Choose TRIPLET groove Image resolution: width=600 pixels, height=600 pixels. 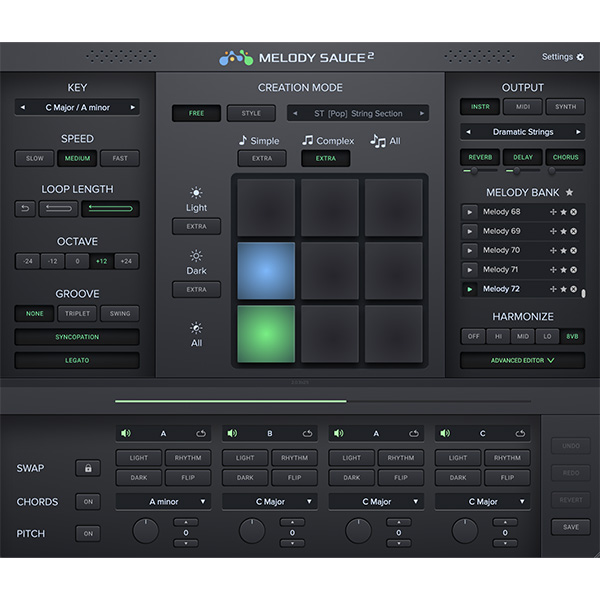[77, 314]
